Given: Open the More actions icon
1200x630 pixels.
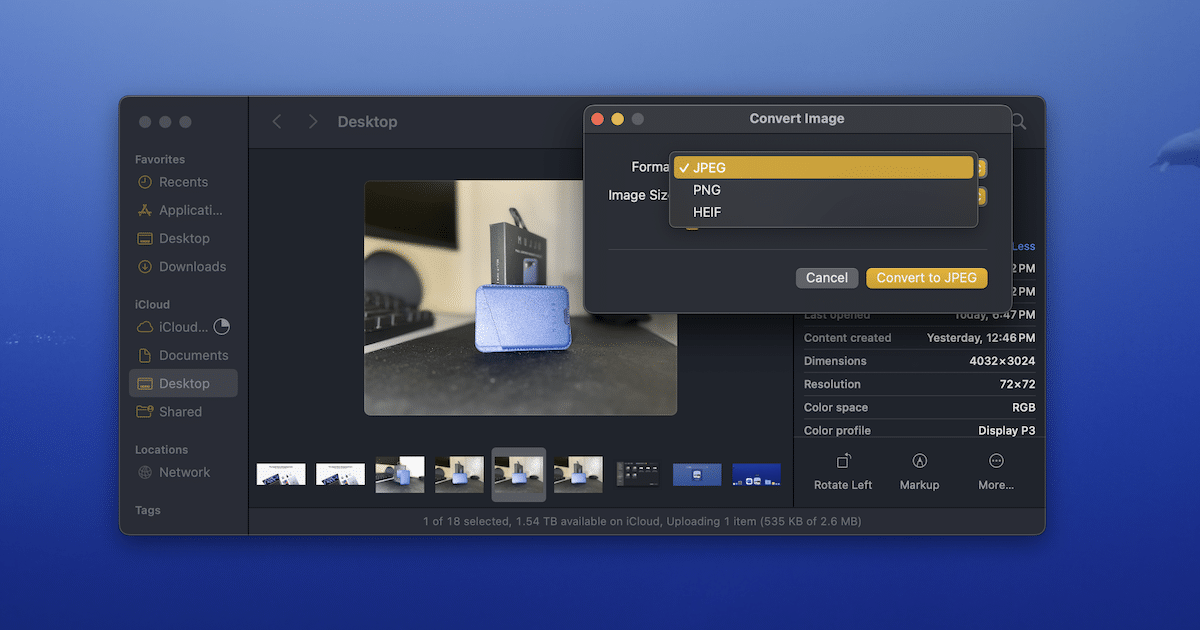Looking at the screenshot, I should (x=996, y=461).
